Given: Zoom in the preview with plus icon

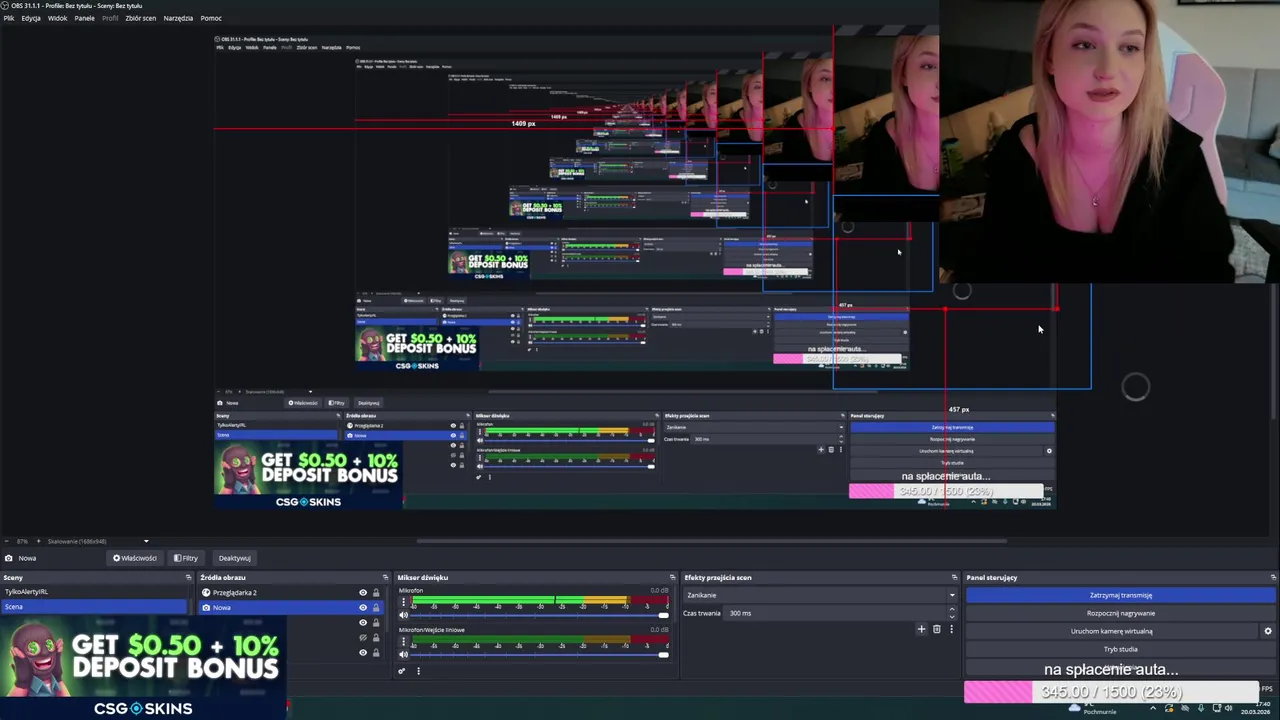Looking at the screenshot, I should click(x=38, y=541).
